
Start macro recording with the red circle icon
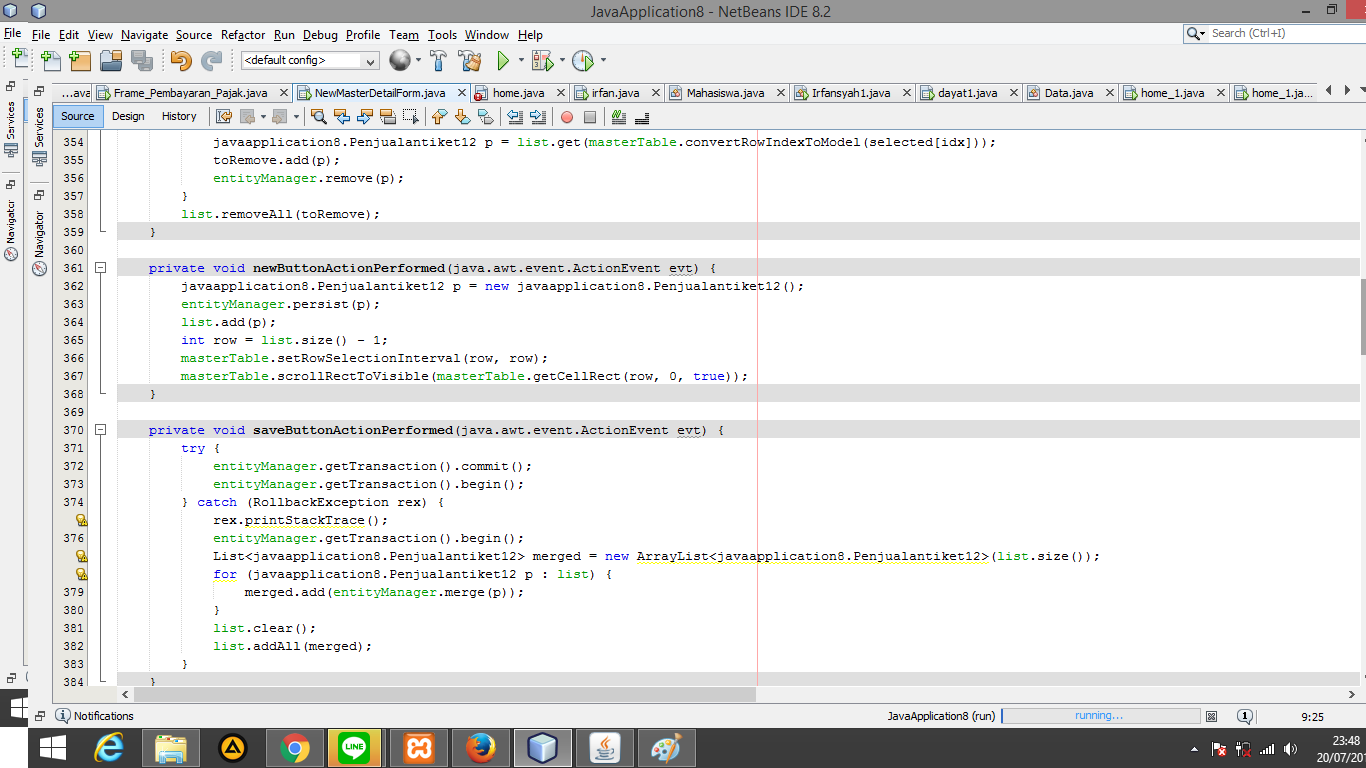[x=567, y=117]
